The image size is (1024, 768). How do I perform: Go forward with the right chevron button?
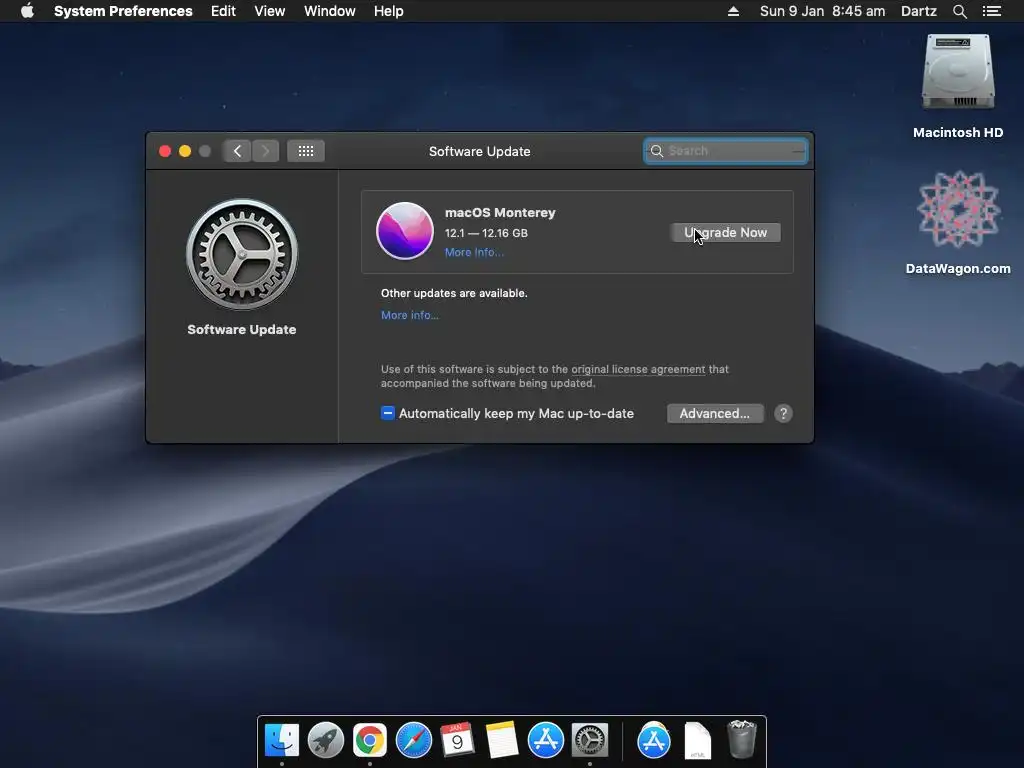pyautogui.click(x=265, y=152)
